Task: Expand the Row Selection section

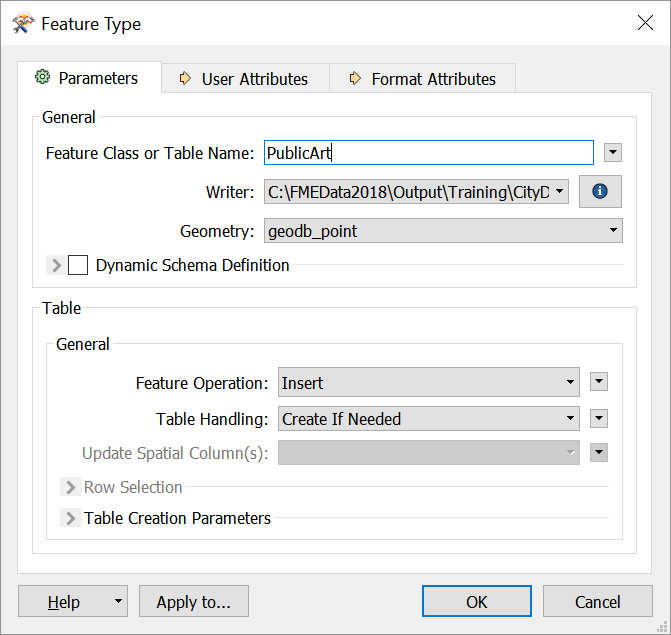Action: 71,487
